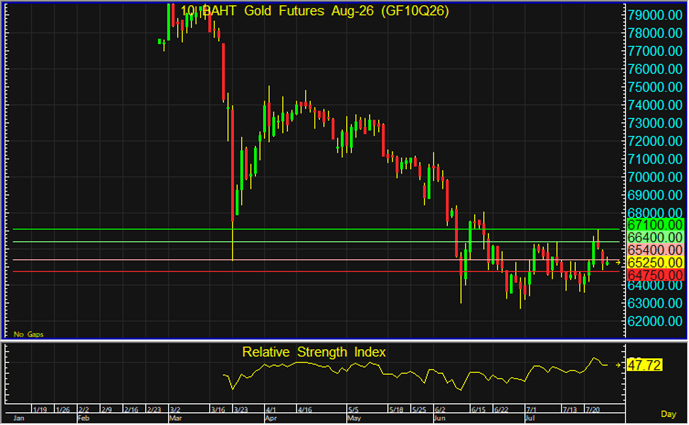Click the yellow arrow beside current price
The width and height of the screenshot is (689, 425).
click(618, 262)
